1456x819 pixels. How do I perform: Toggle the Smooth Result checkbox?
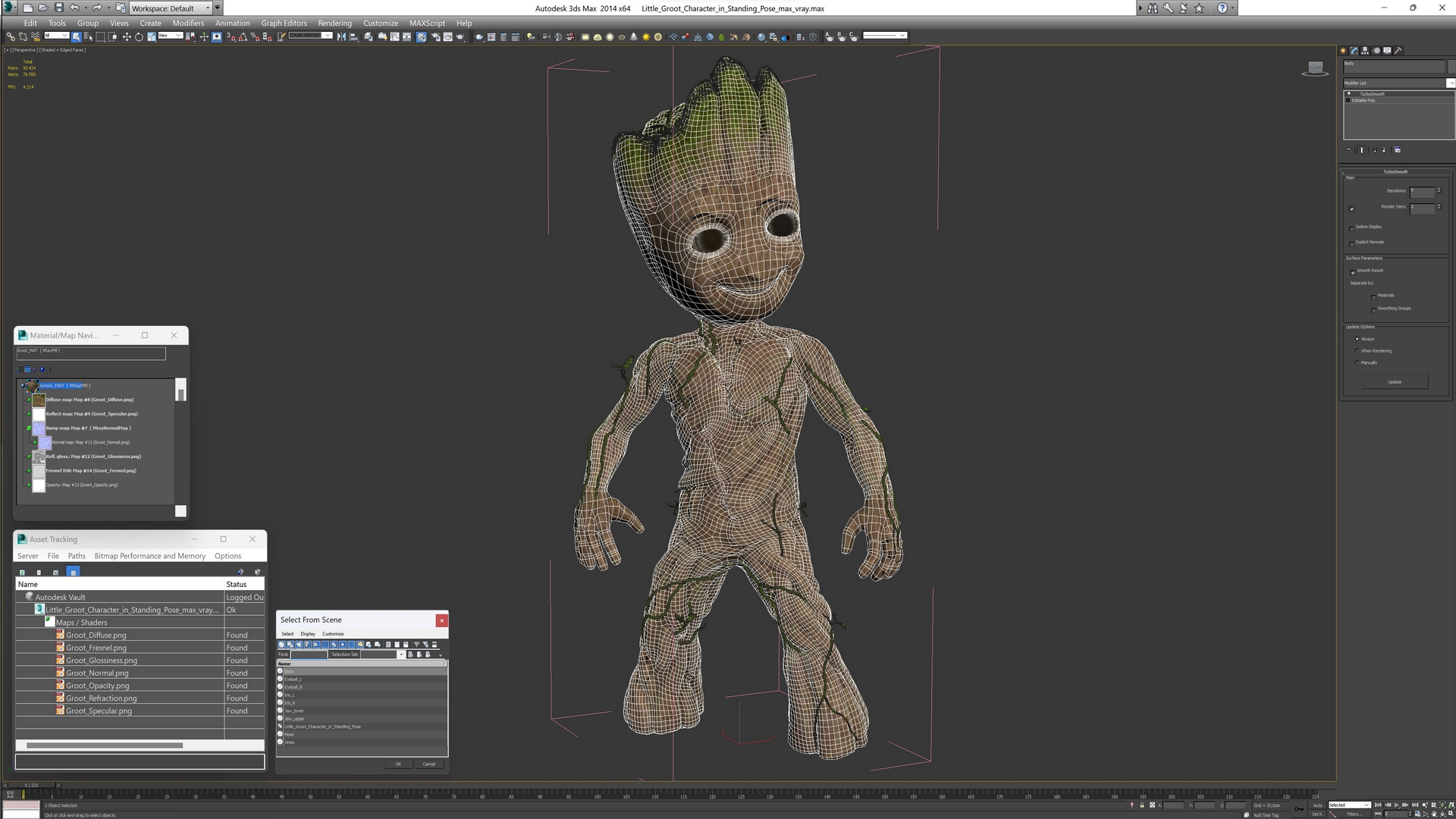coord(1352,273)
